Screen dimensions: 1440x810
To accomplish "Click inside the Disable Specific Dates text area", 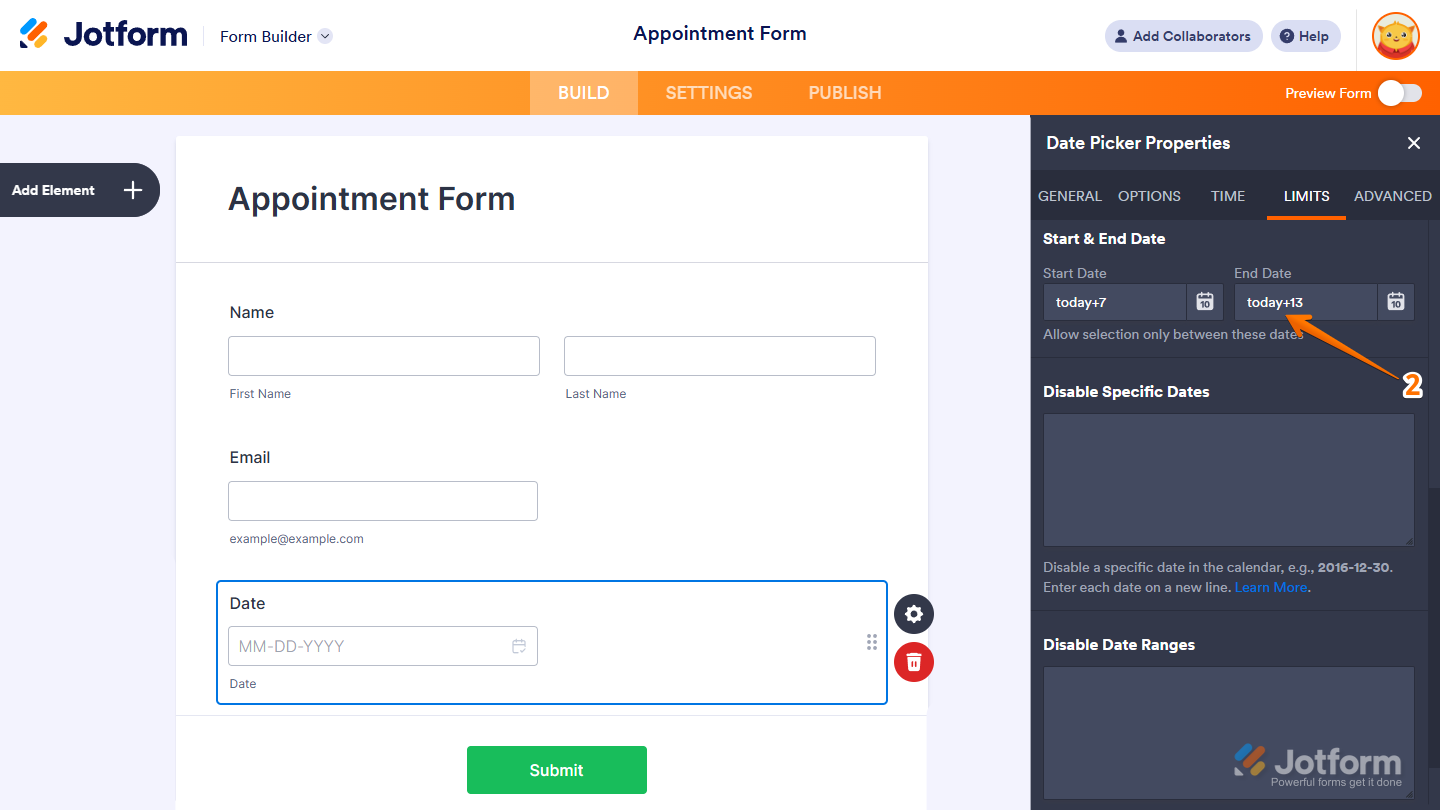I will [x=1228, y=479].
